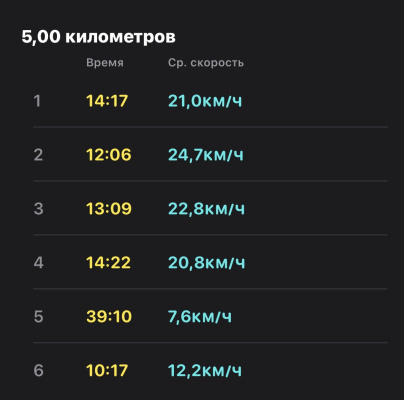Select the 21,0км/ч speed value
The width and height of the screenshot is (404, 400).
[x=205, y=101]
